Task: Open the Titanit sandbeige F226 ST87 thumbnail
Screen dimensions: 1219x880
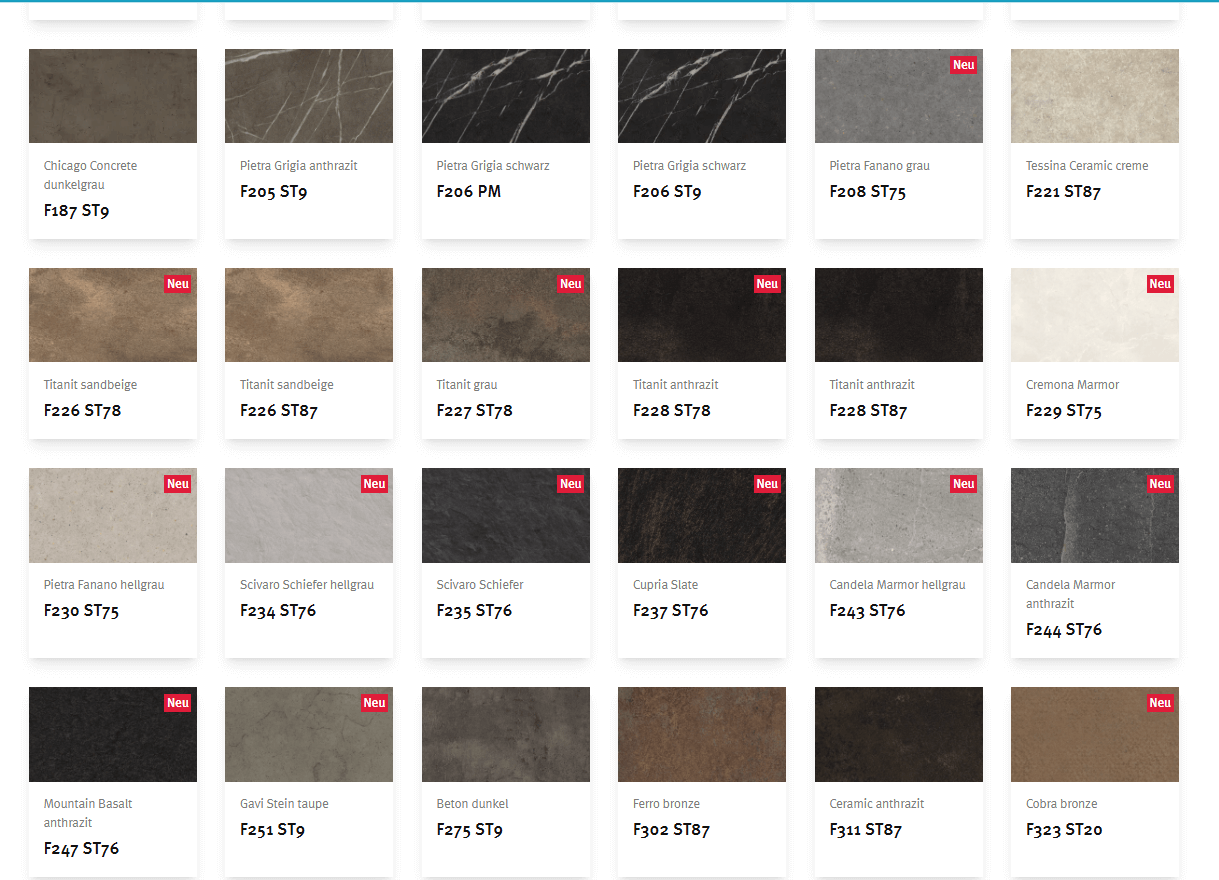Action: (x=309, y=315)
